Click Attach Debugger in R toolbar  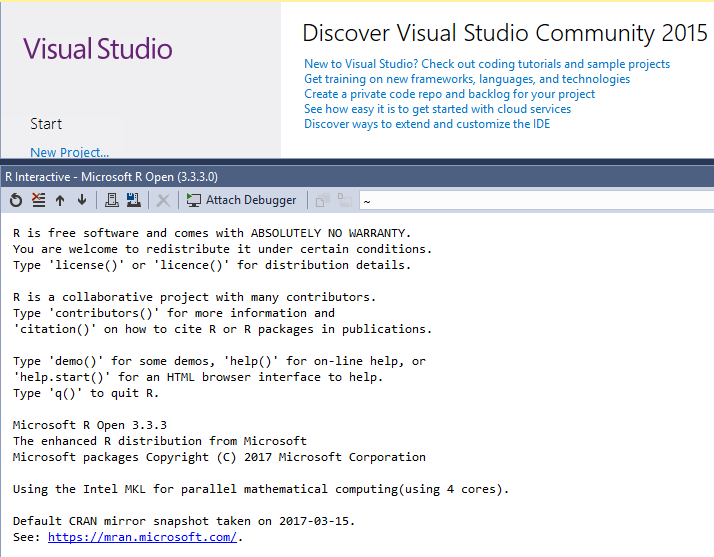click(241, 200)
